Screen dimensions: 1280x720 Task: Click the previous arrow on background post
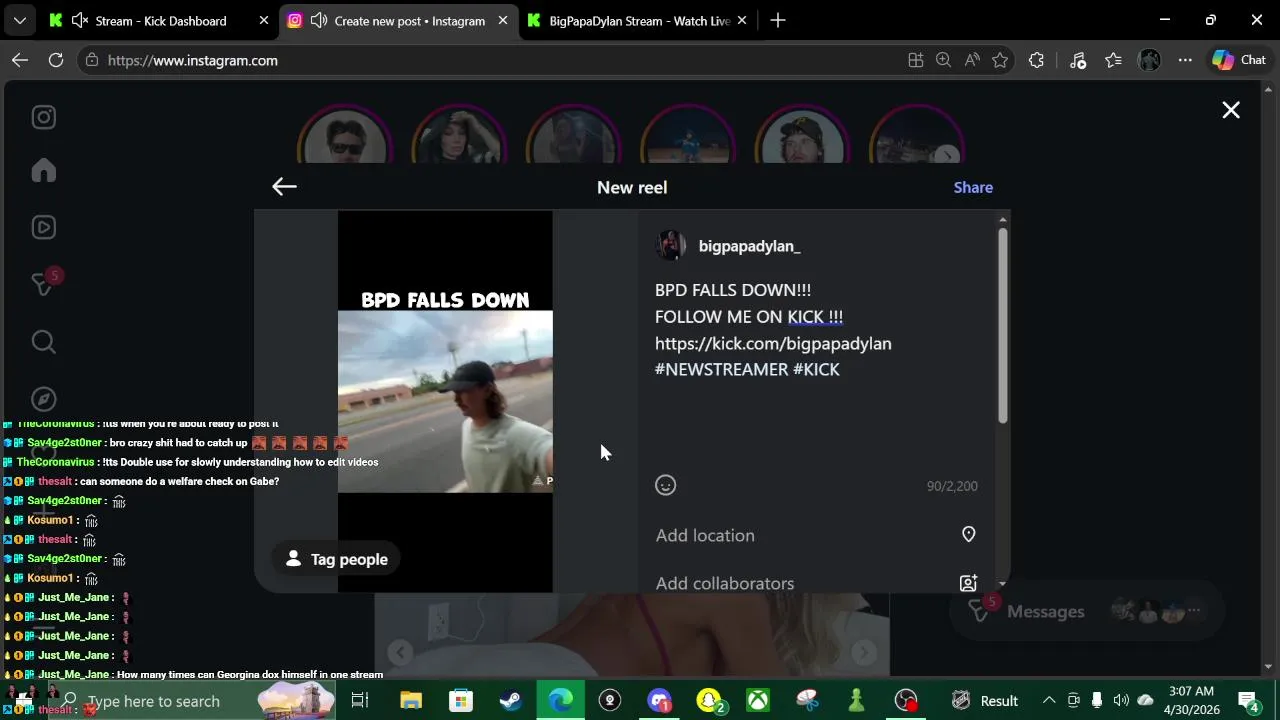(400, 653)
